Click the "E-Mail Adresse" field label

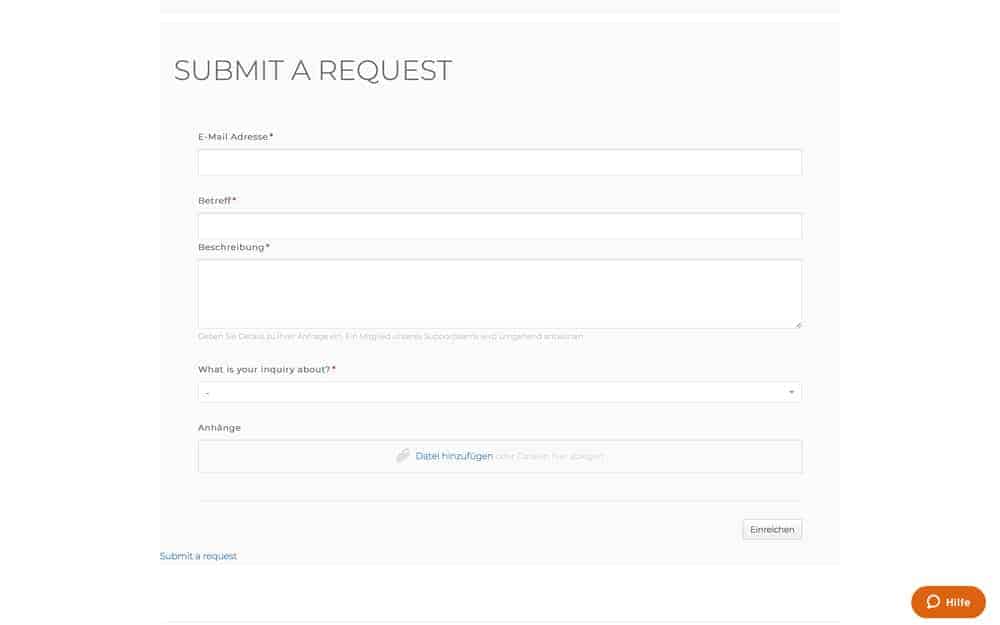[235, 136]
